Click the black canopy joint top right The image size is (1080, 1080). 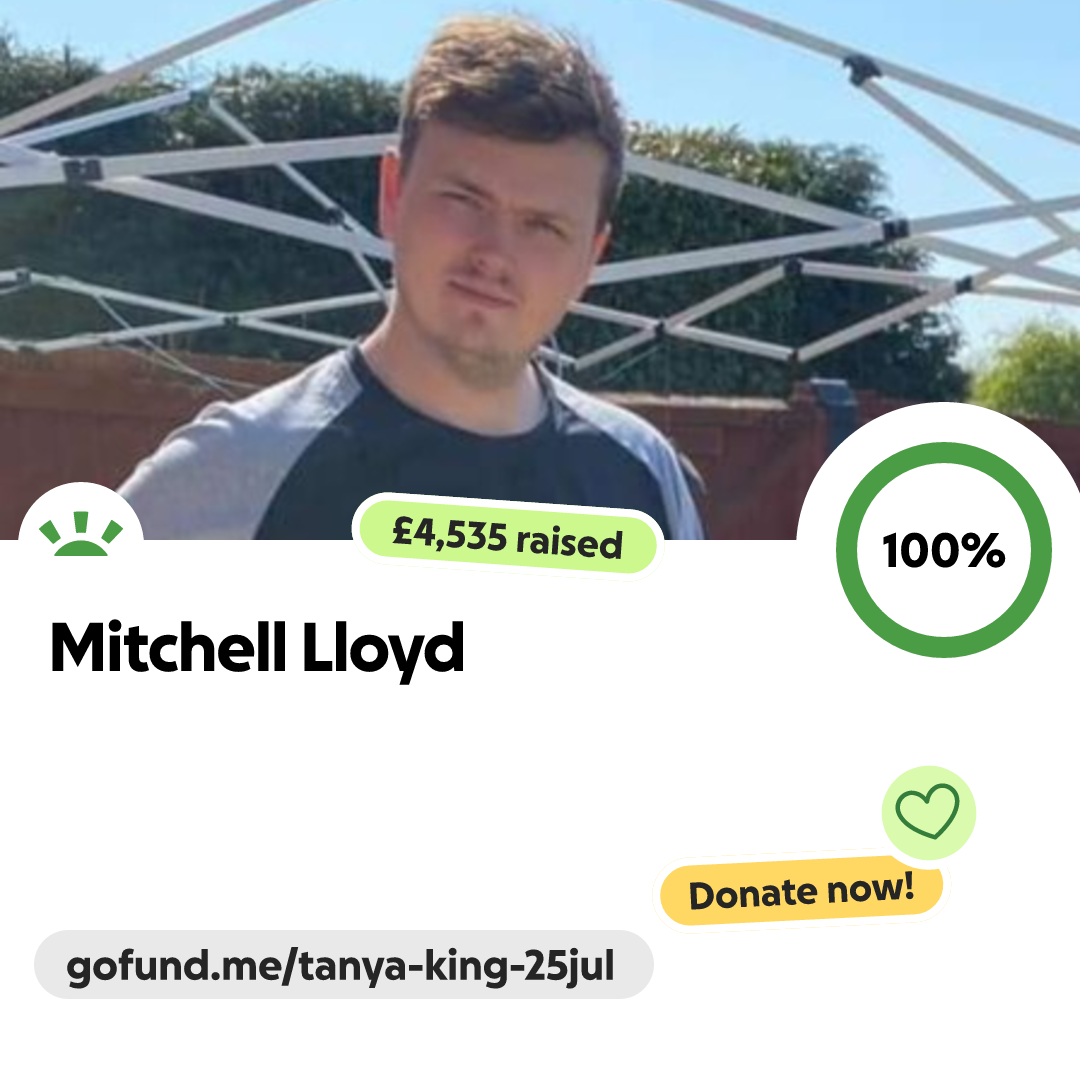pyautogui.click(x=861, y=69)
